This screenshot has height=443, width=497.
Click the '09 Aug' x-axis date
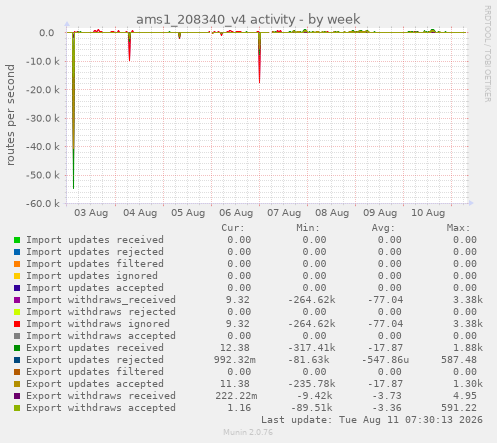coord(380,213)
